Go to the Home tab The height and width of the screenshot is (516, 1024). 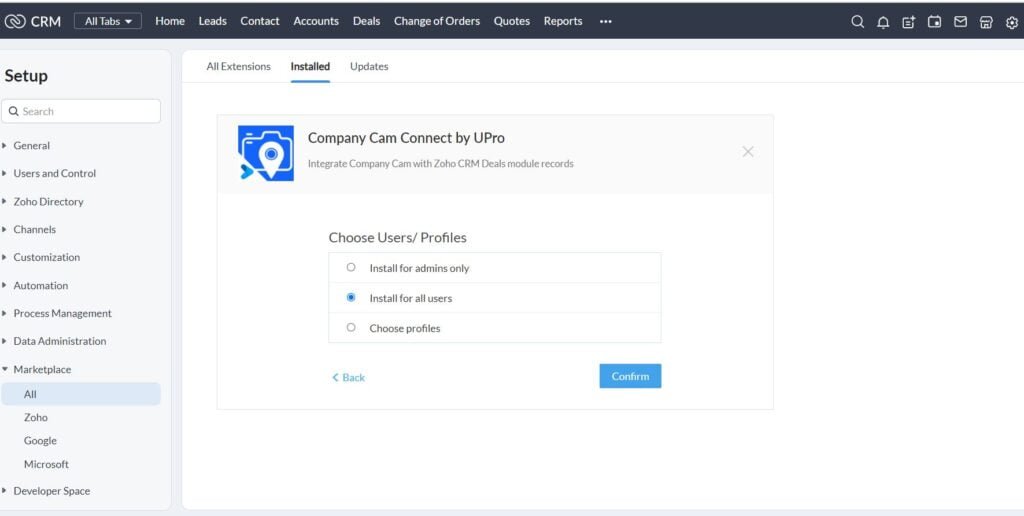(x=170, y=21)
